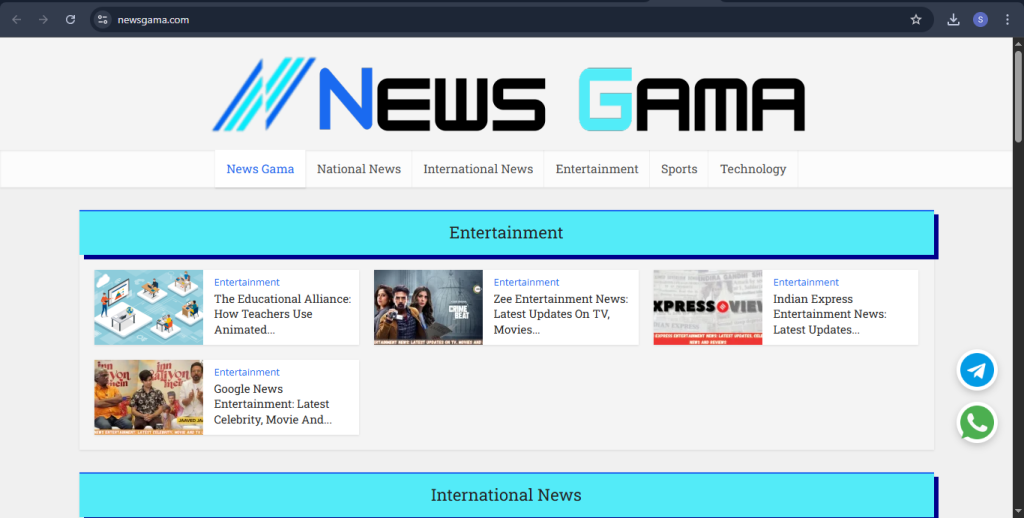Open the Educational Alliance isometric thumbnail
1024x518 pixels.
(148, 308)
